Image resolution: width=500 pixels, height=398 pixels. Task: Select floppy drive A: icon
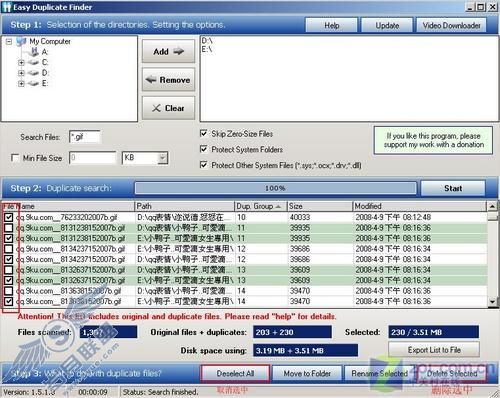tap(34, 52)
